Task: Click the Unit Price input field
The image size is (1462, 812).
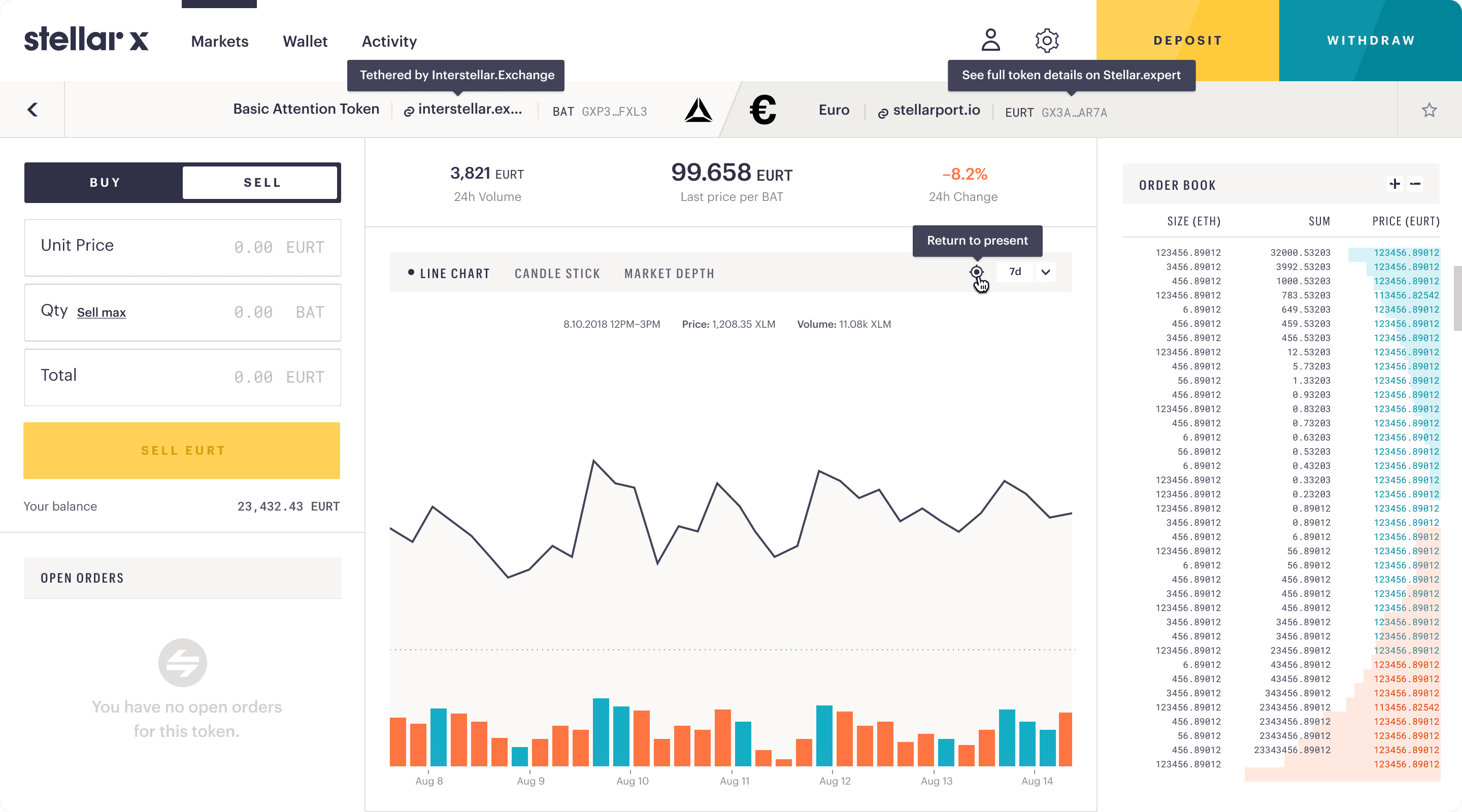Action: 182,247
